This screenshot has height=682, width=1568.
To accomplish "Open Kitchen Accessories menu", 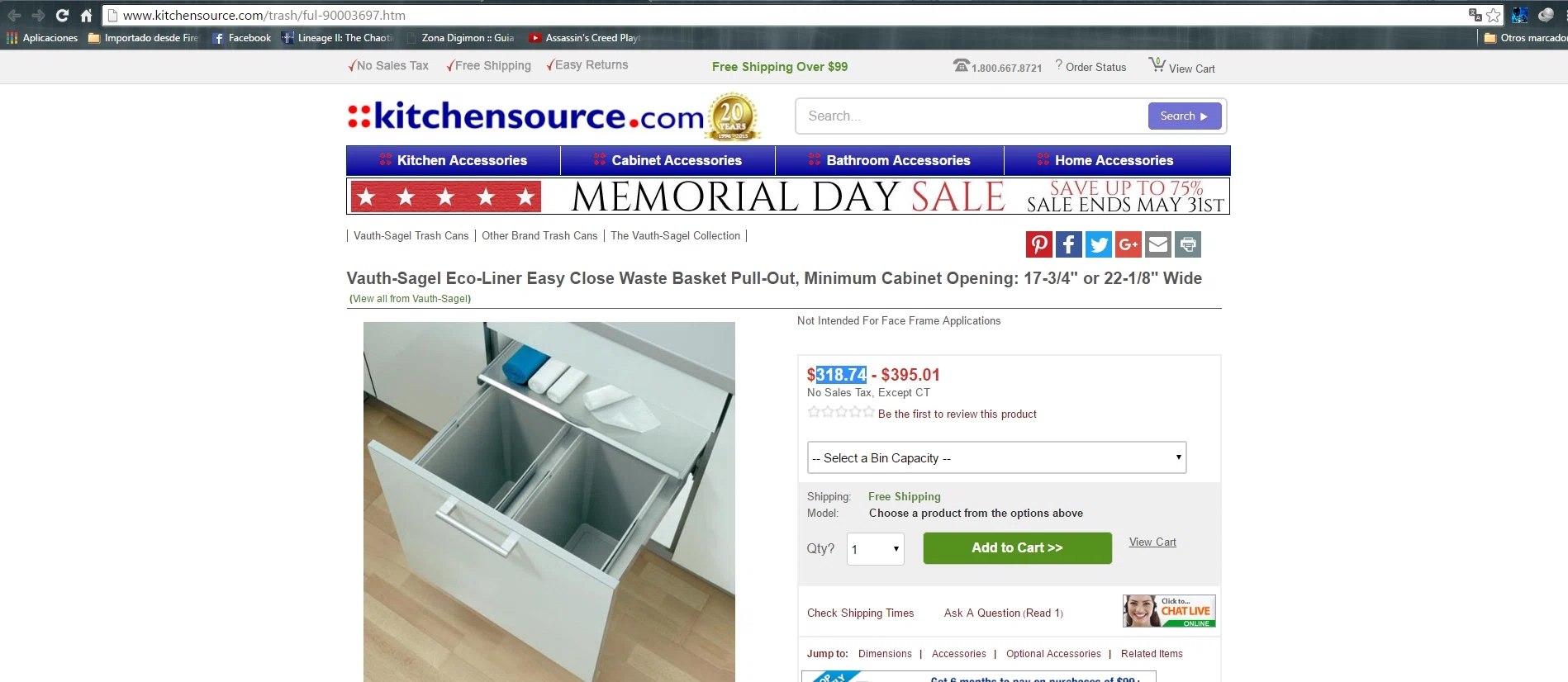I will tap(454, 160).
